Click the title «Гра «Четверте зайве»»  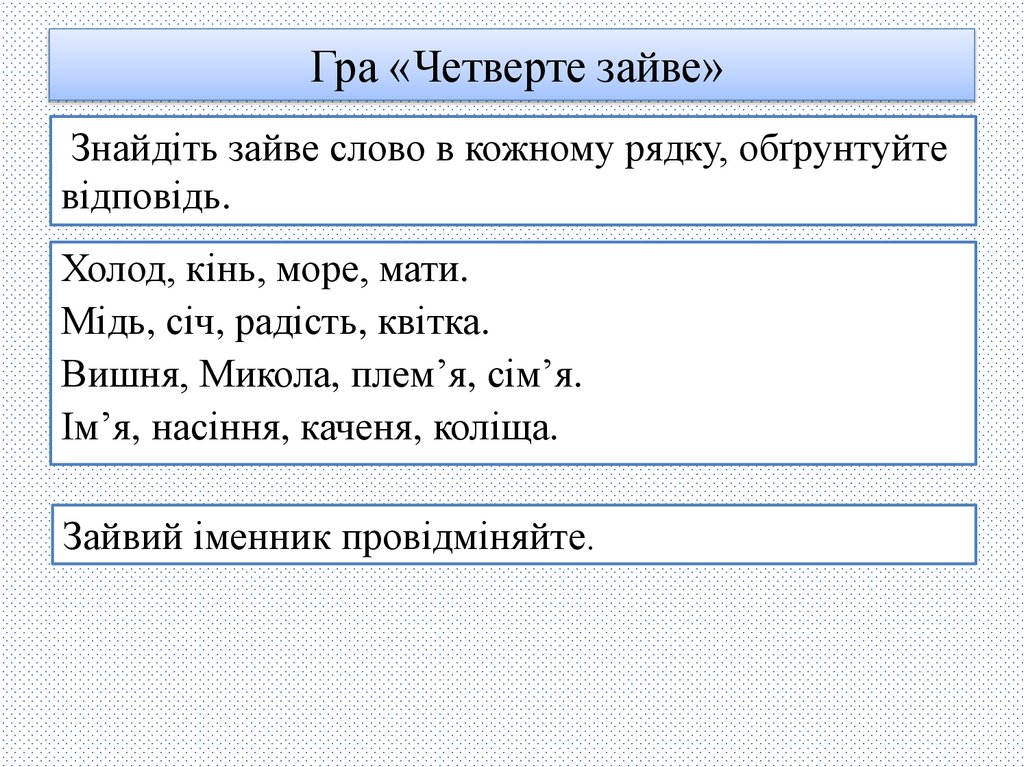pos(512,68)
